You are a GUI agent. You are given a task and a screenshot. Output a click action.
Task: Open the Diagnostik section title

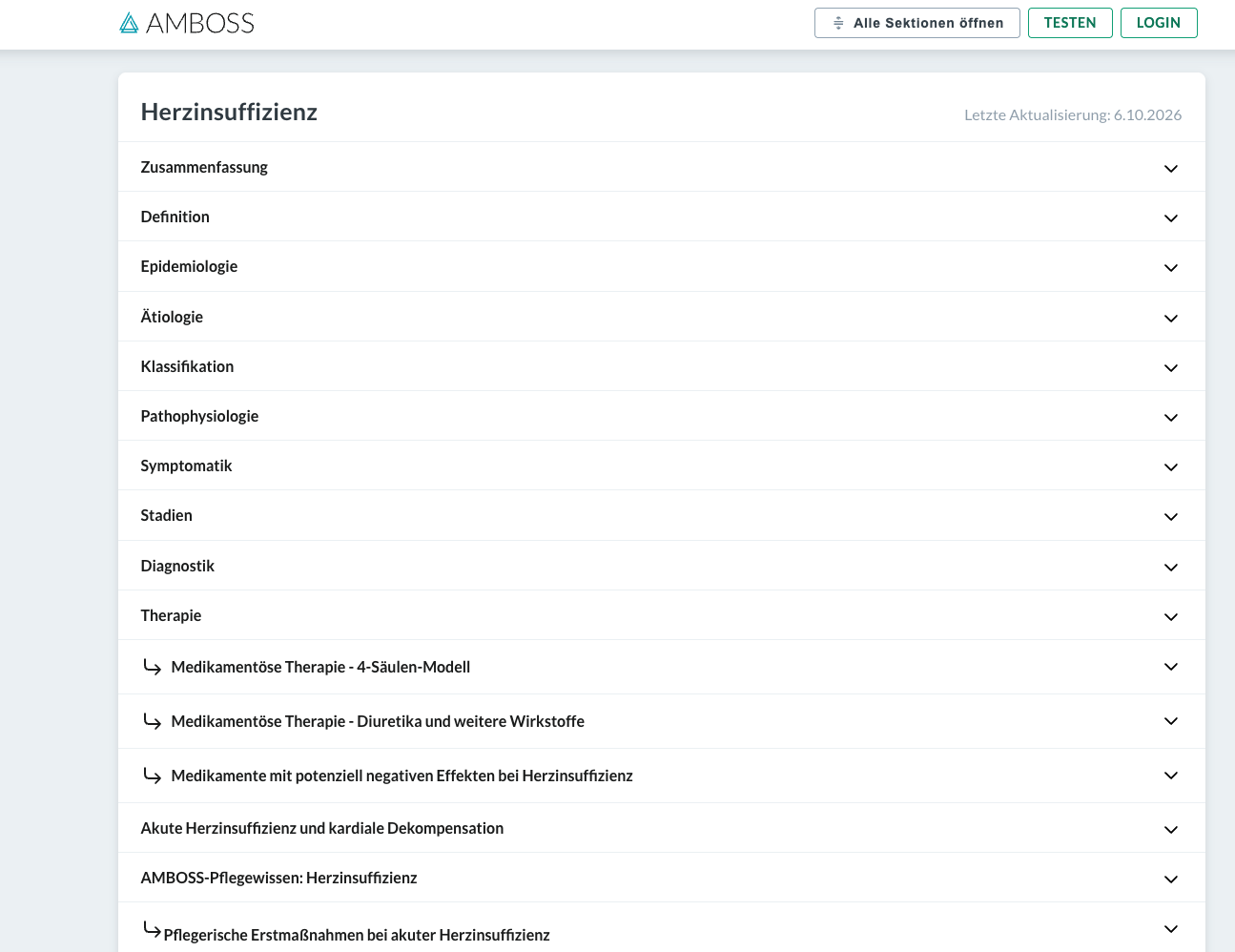177,566
